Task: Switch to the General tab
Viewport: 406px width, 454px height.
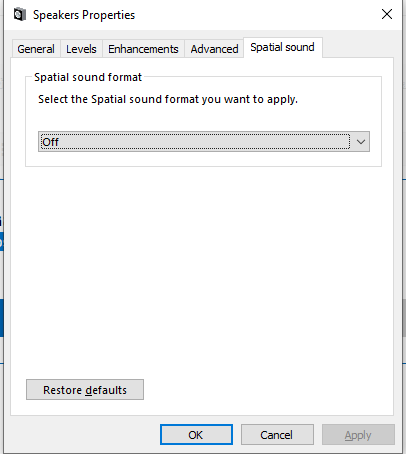Action: pyautogui.click(x=36, y=49)
